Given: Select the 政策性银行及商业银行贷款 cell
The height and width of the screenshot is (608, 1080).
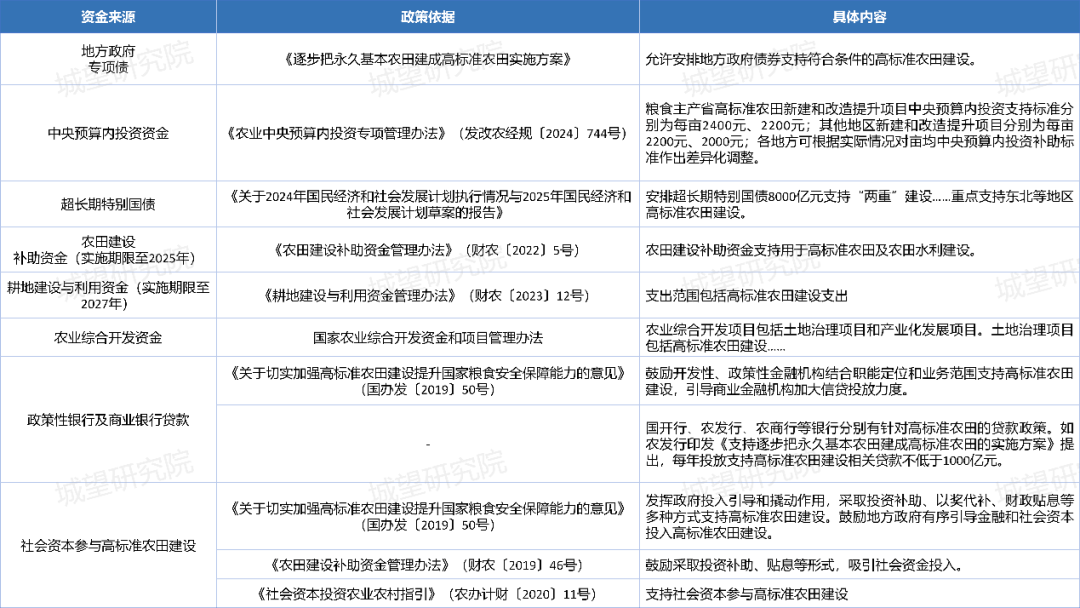Looking at the screenshot, I should (x=108, y=420).
